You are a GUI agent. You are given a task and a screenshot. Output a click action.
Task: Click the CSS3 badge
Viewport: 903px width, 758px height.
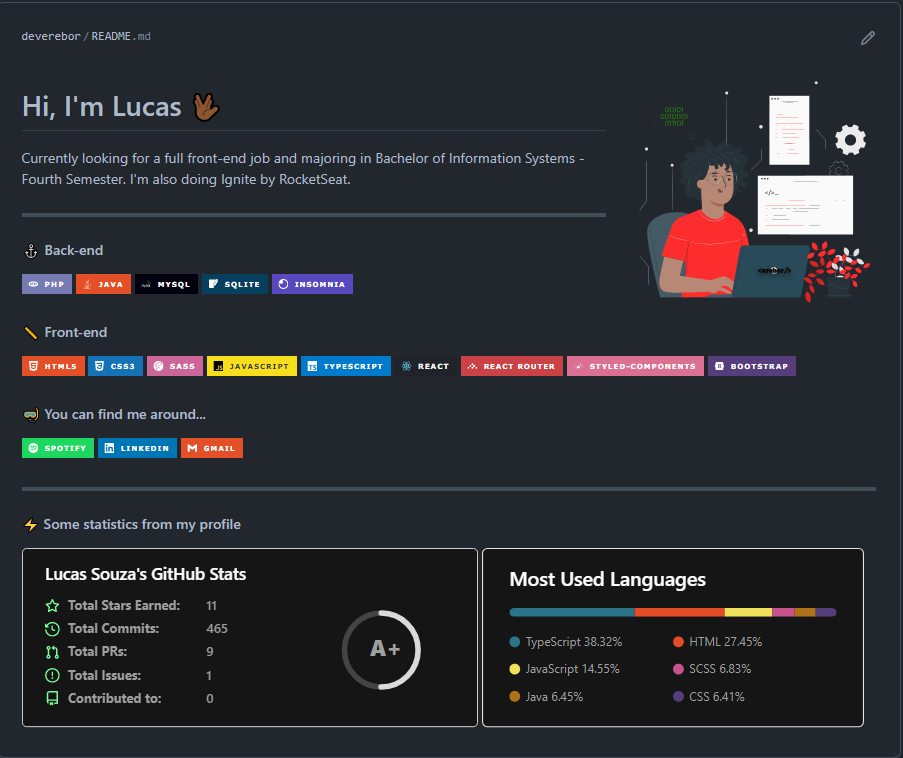(115, 366)
